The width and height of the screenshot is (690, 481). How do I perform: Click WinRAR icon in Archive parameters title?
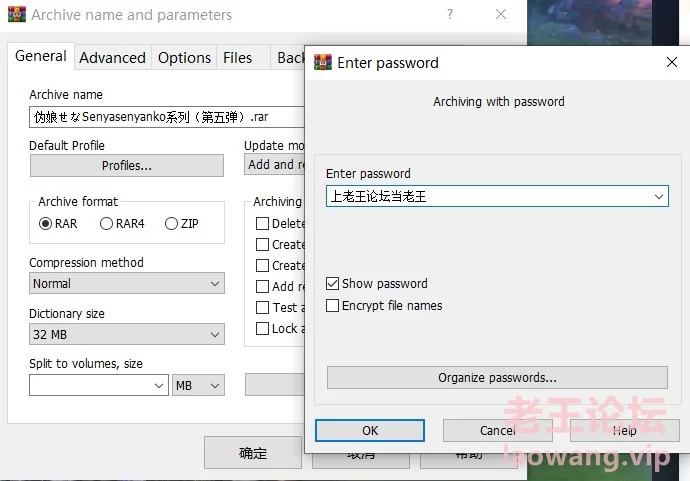point(17,14)
